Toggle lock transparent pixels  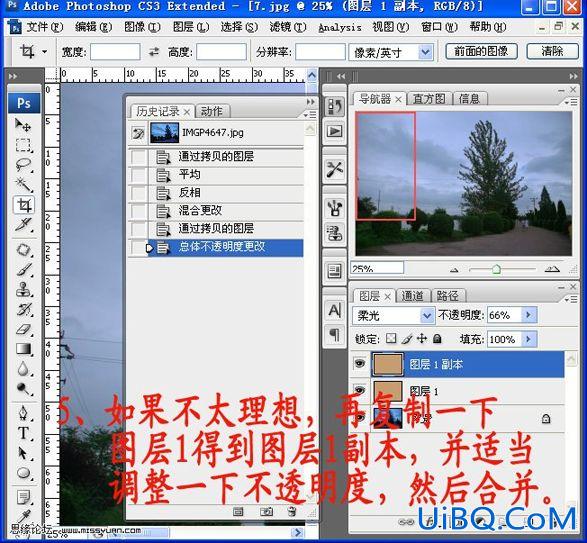(391, 339)
